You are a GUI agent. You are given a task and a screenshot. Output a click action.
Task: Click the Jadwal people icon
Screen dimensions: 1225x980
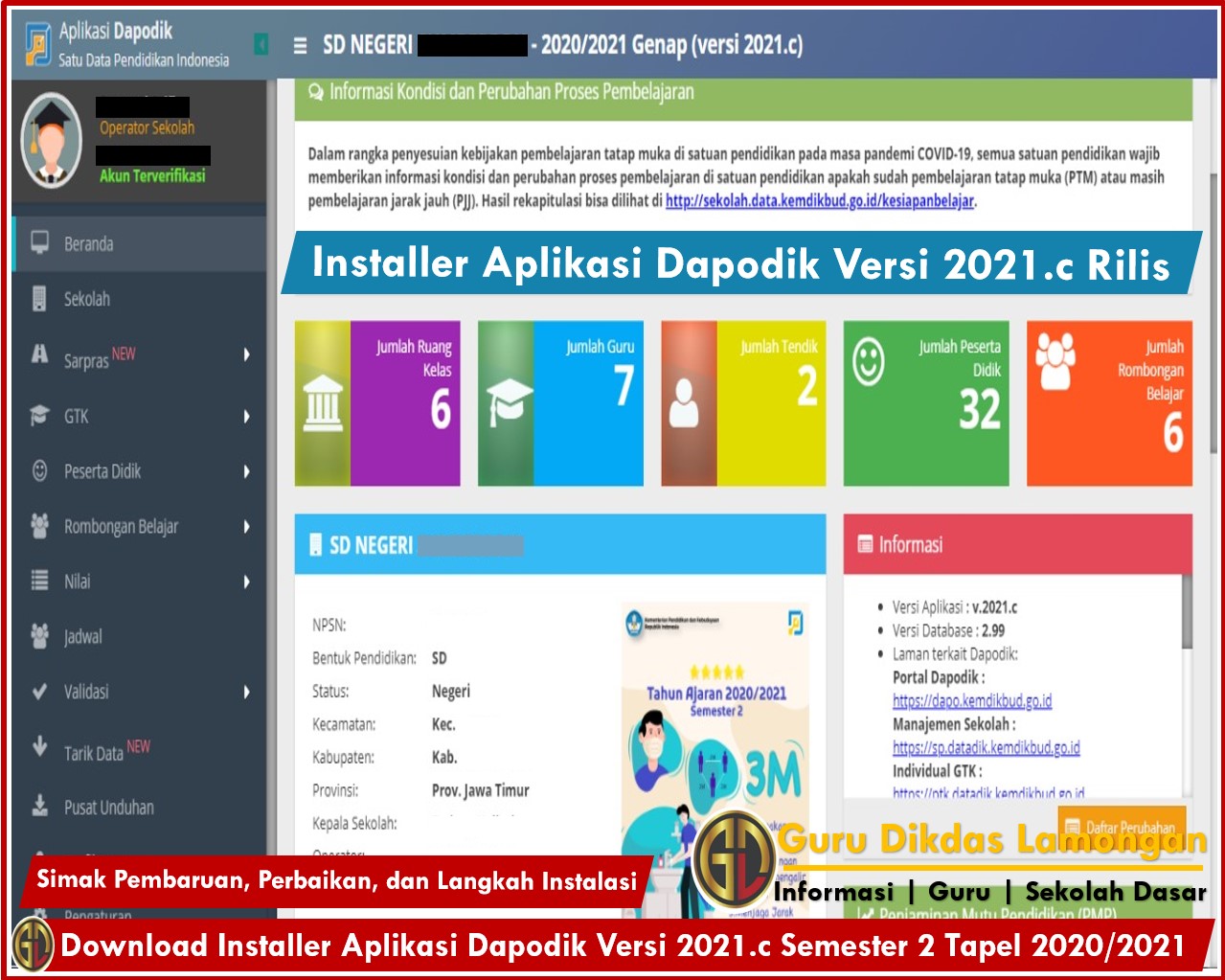[39, 635]
